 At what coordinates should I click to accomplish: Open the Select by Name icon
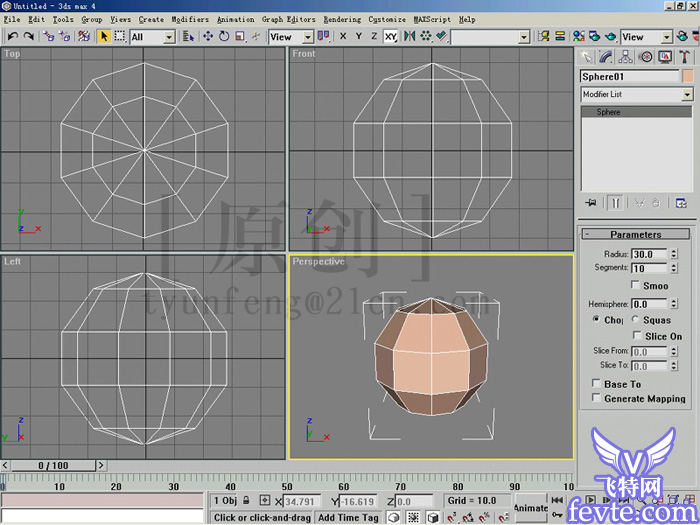coord(188,37)
